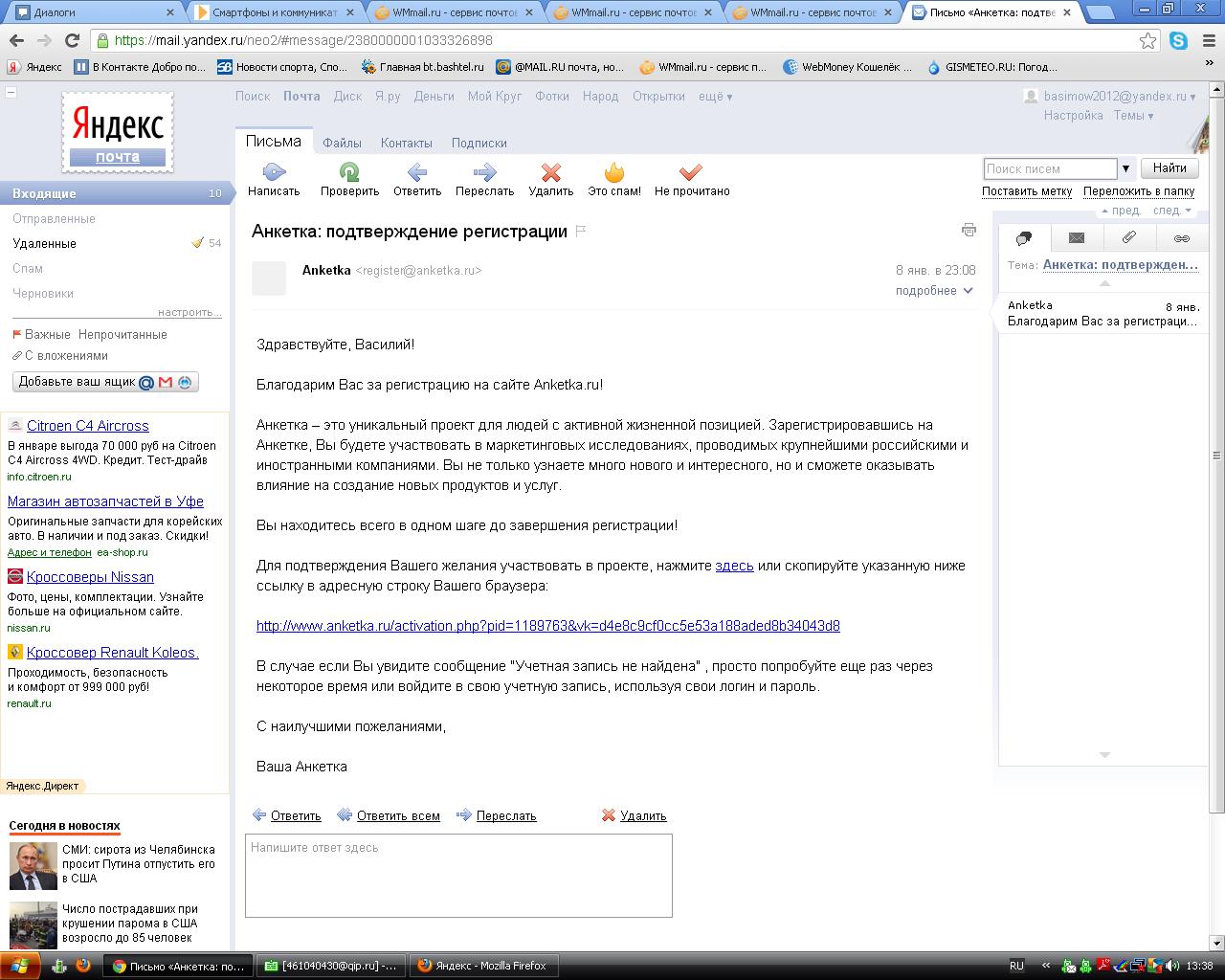The image size is (1225, 980).
Task: Open WebMoney Кошелёк bookmark
Action: [848, 67]
